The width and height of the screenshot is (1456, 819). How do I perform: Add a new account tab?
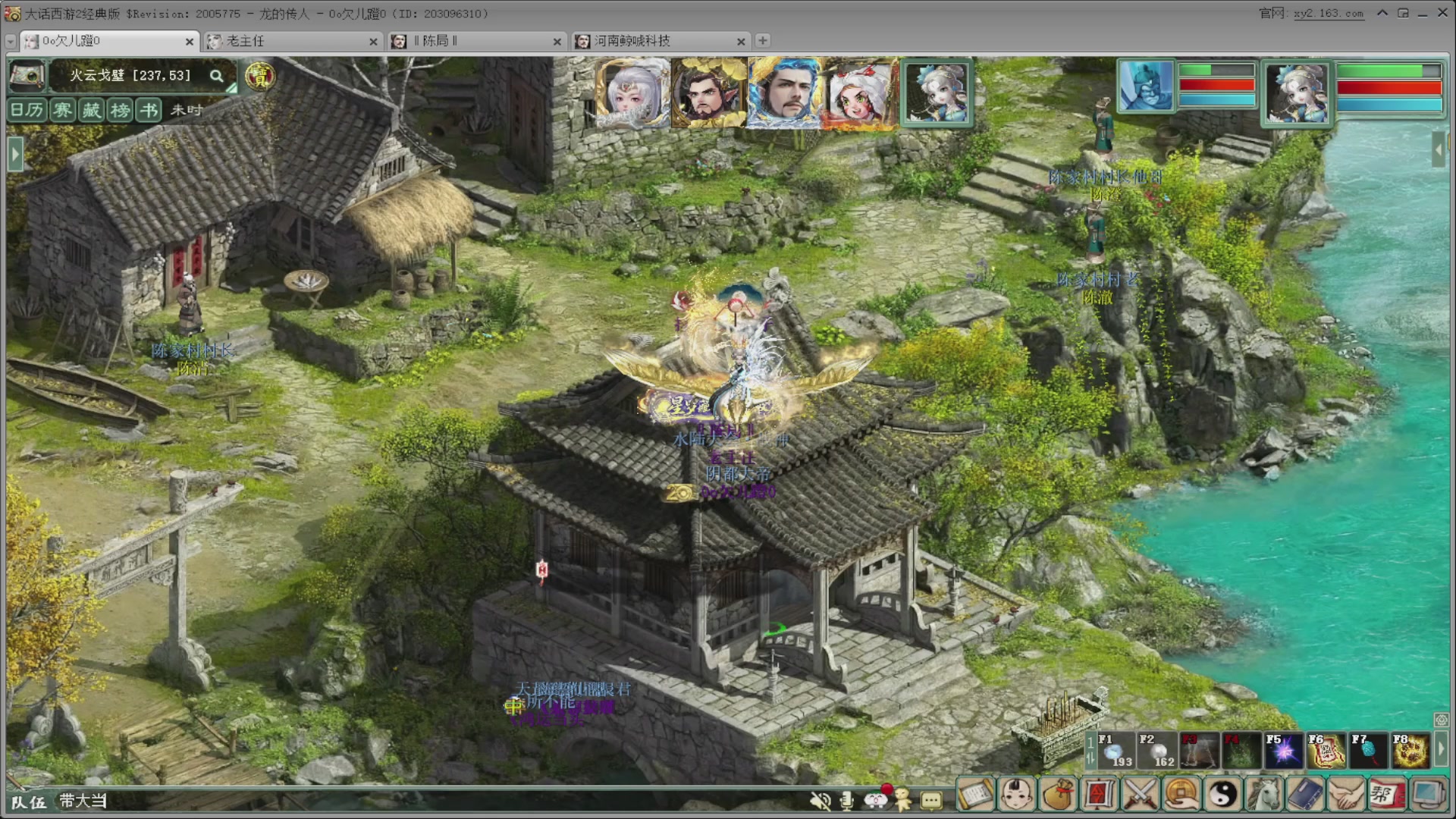click(x=763, y=40)
